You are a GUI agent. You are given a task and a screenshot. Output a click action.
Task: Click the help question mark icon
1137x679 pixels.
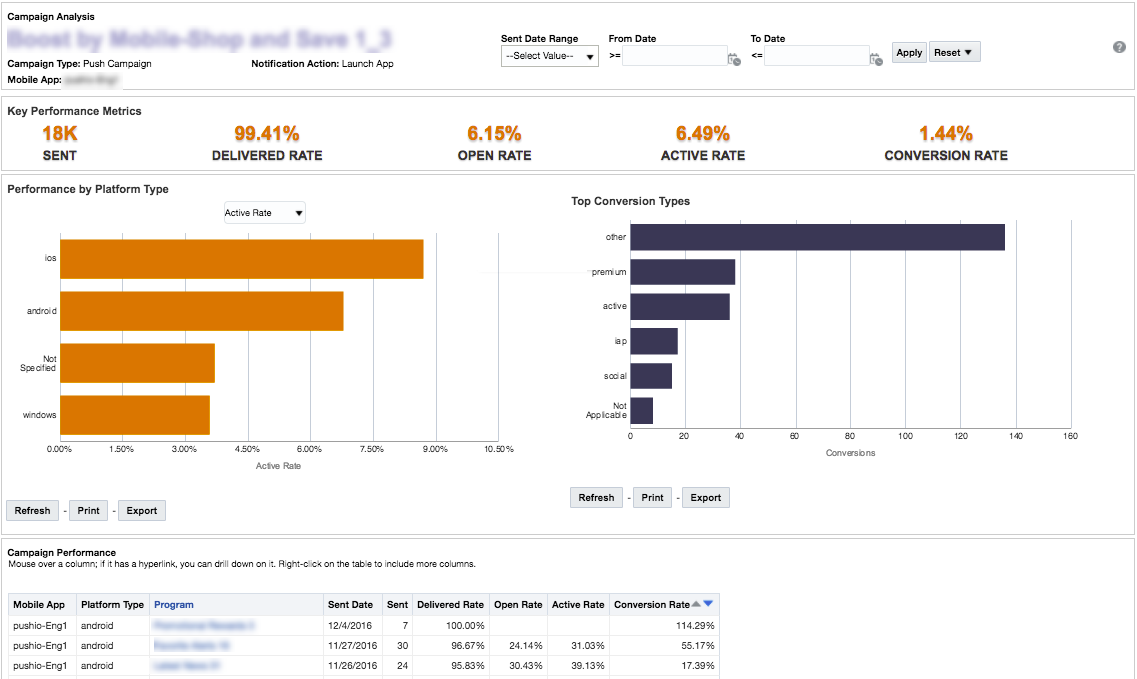1119,47
